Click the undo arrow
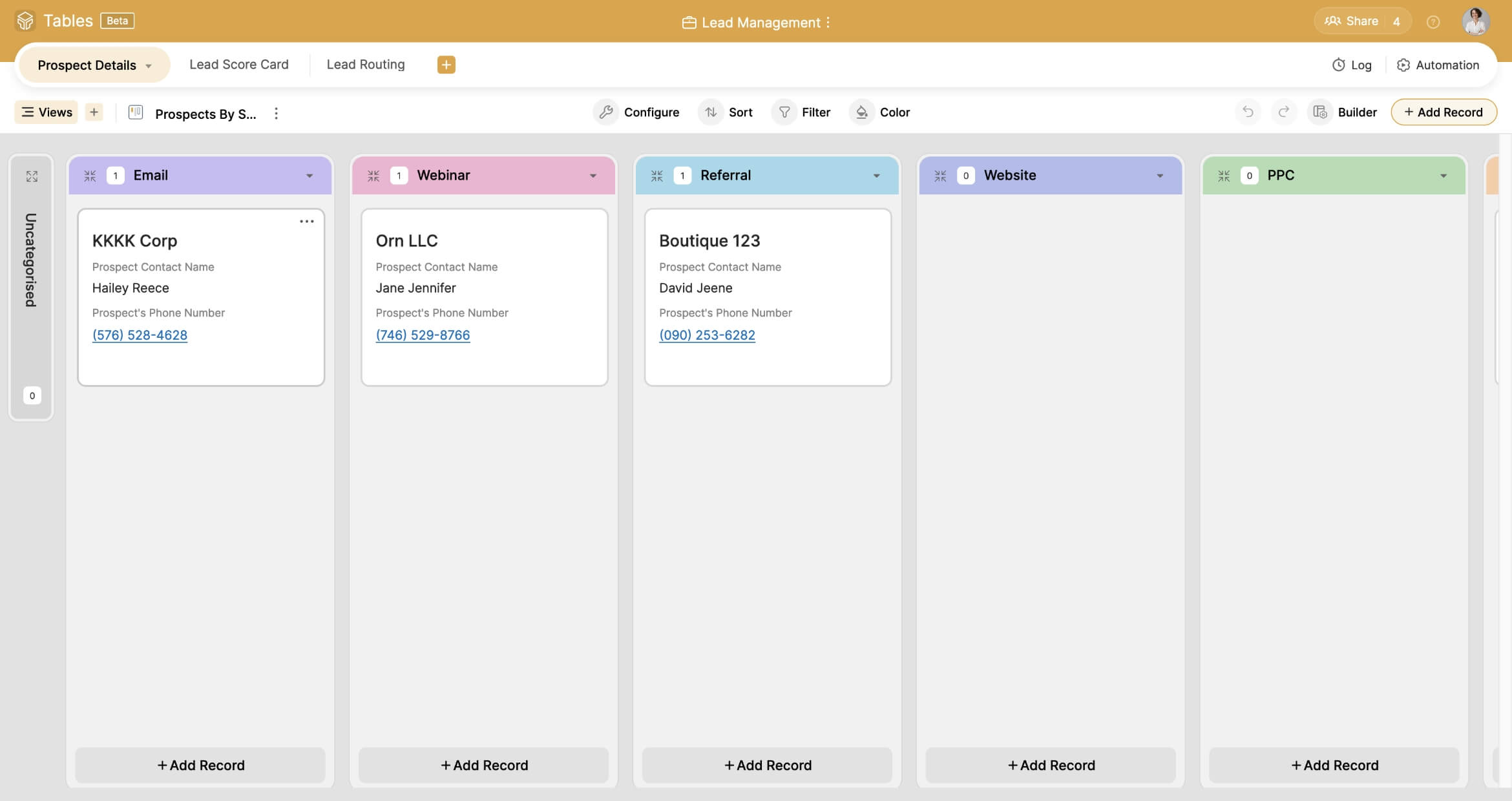The height and width of the screenshot is (801, 1512). click(x=1248, y=112)
